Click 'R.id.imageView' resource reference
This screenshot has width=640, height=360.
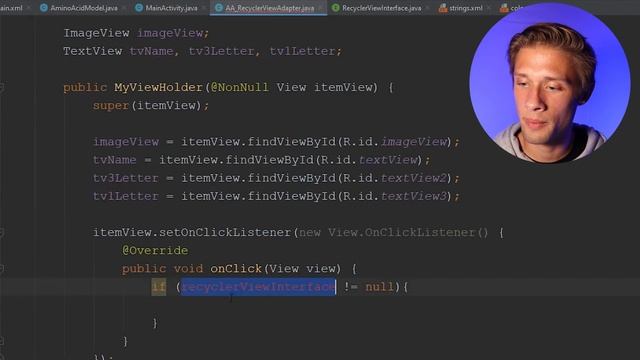point(395,142)
